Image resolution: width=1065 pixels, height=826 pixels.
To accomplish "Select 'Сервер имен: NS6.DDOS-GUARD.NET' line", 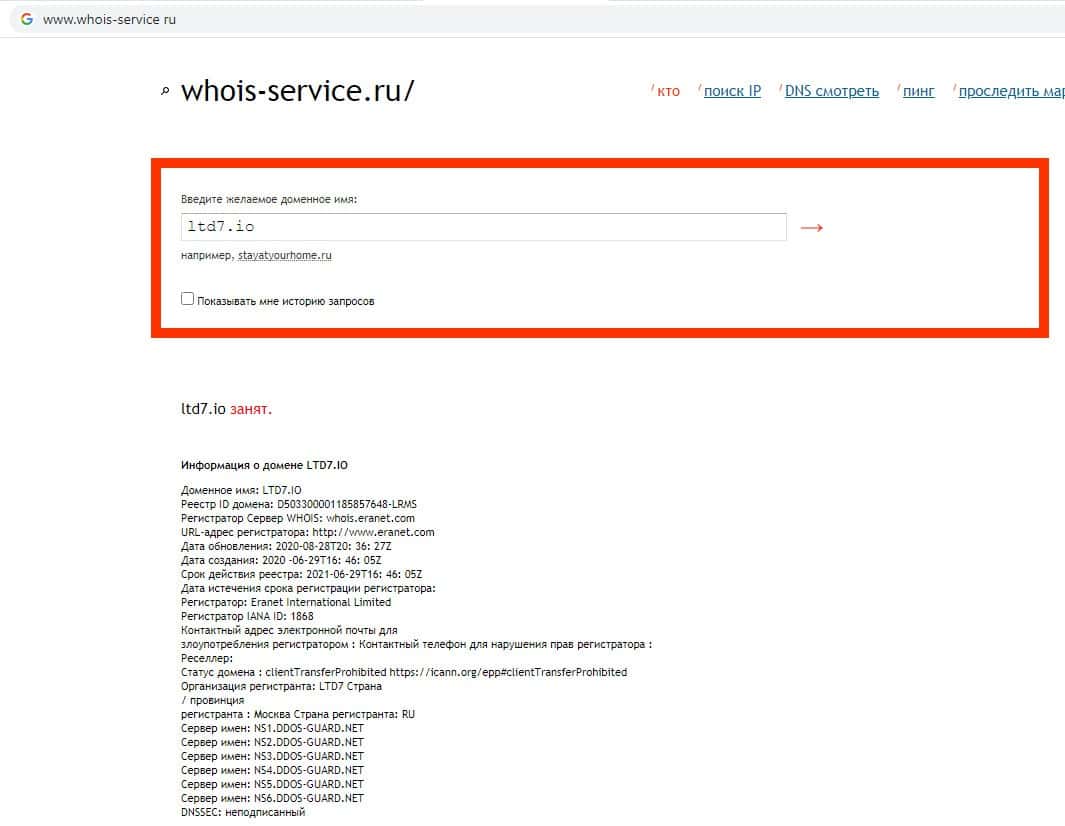I will coord(272,798).
